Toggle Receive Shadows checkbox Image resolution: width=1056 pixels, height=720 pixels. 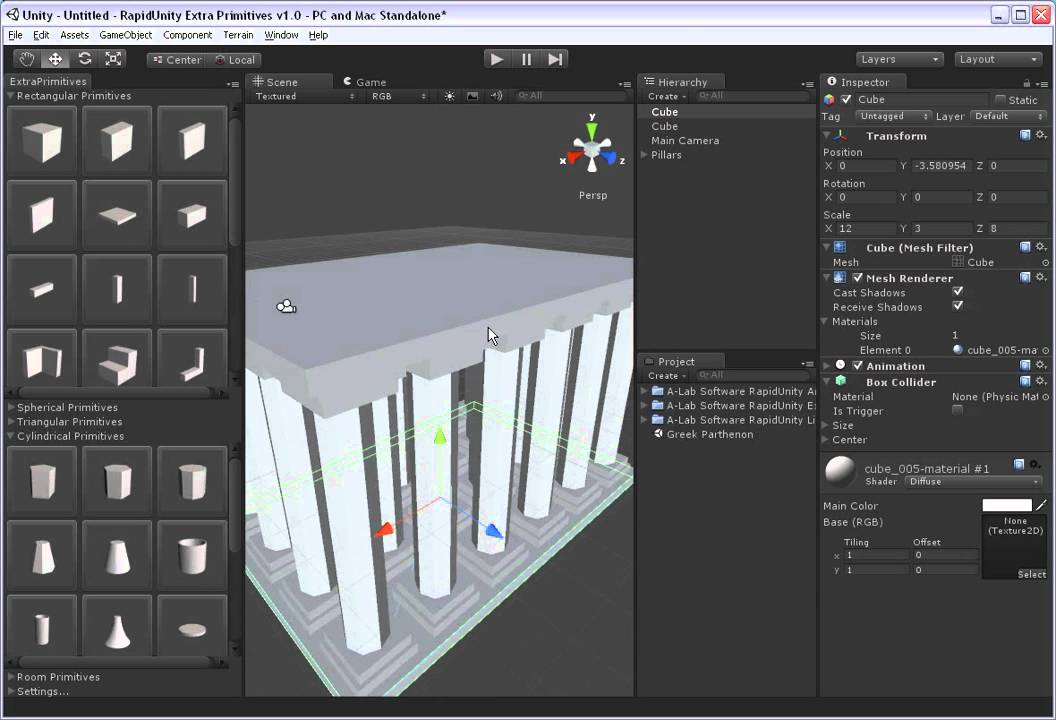(958, 306)
